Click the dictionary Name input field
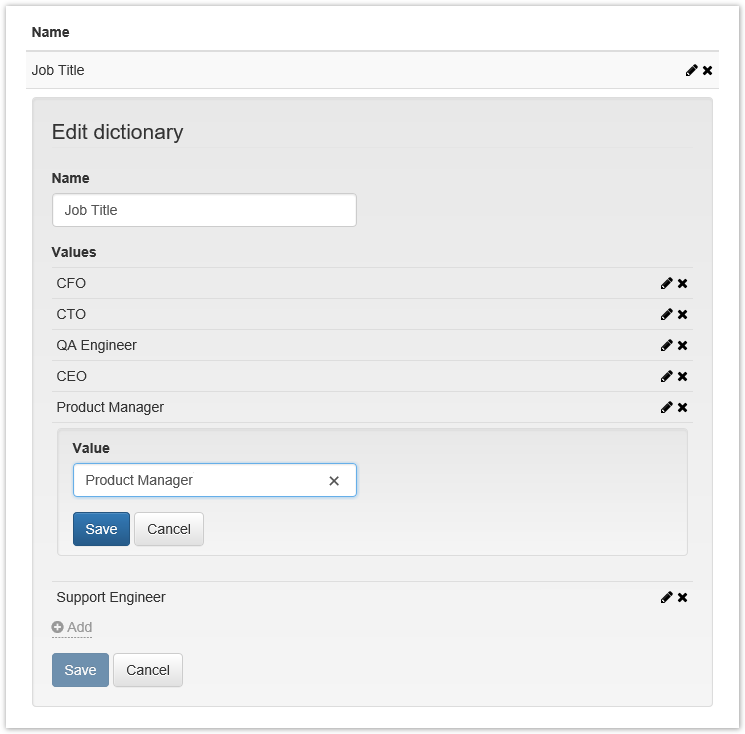745x734 pixels. pyautogui.click(x=204, y=210)
